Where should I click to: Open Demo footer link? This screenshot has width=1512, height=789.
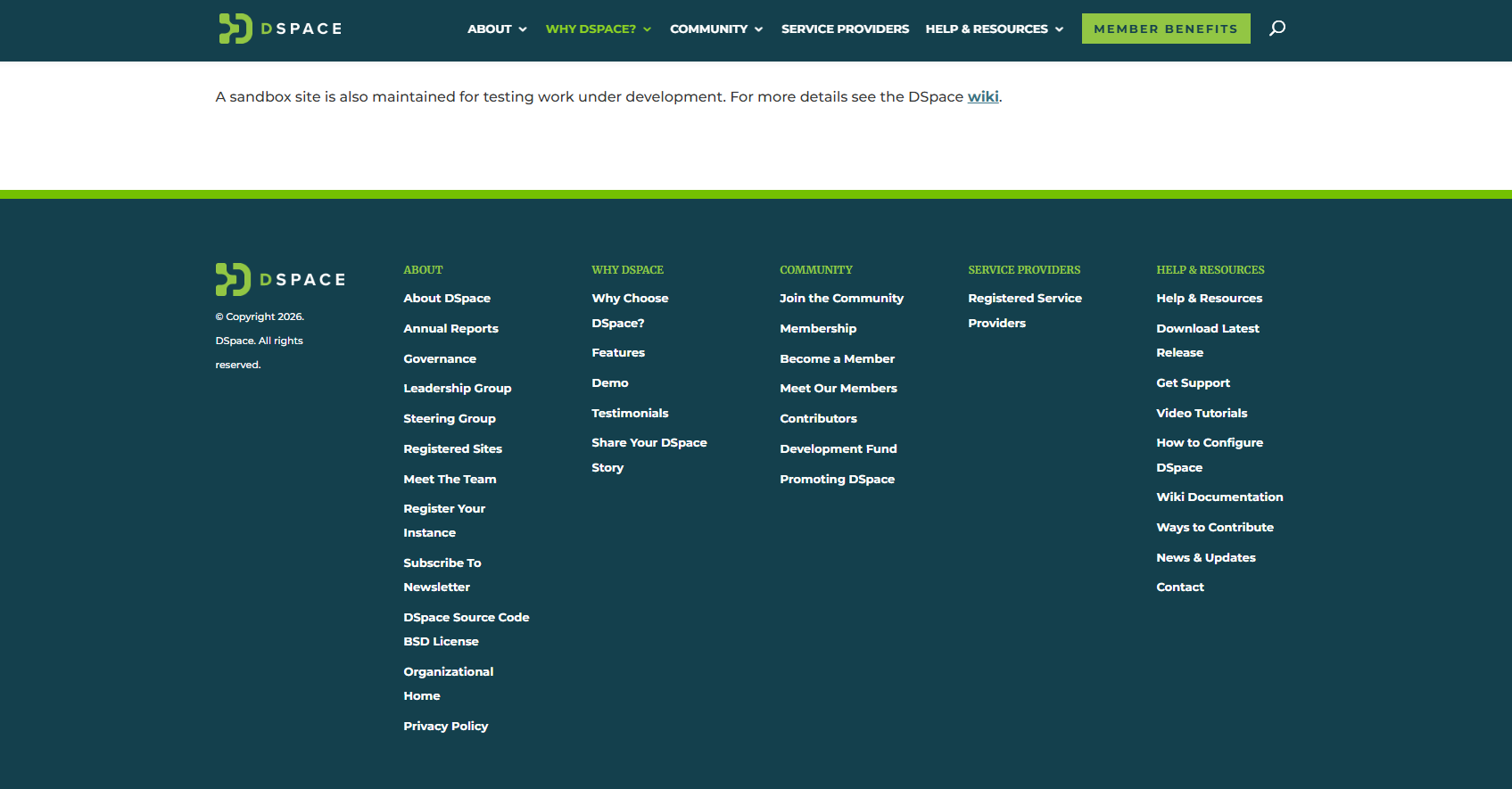pyautogui.click(x=610, y=382)
